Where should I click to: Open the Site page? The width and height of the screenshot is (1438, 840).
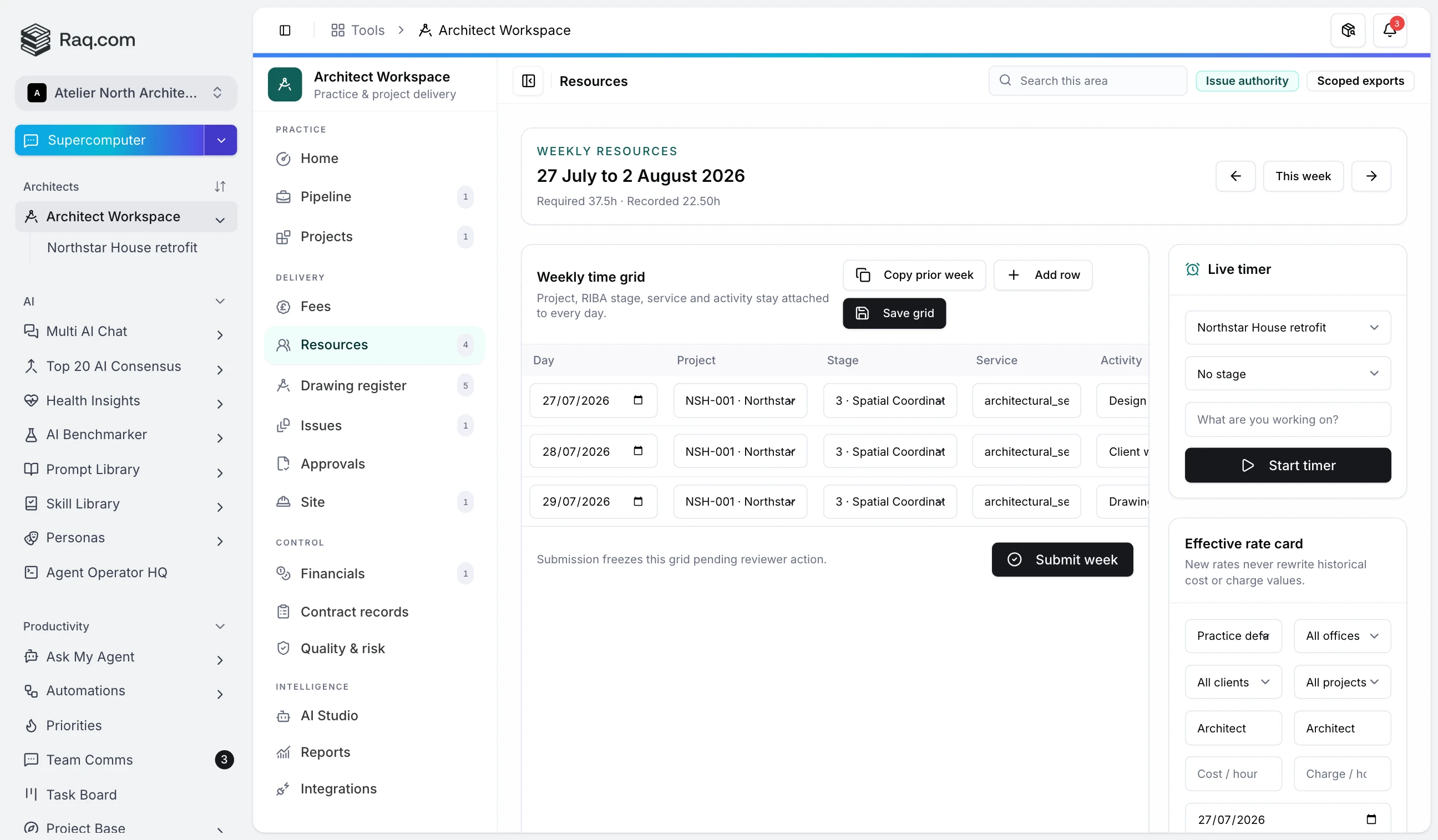click(x=375, y=502)
